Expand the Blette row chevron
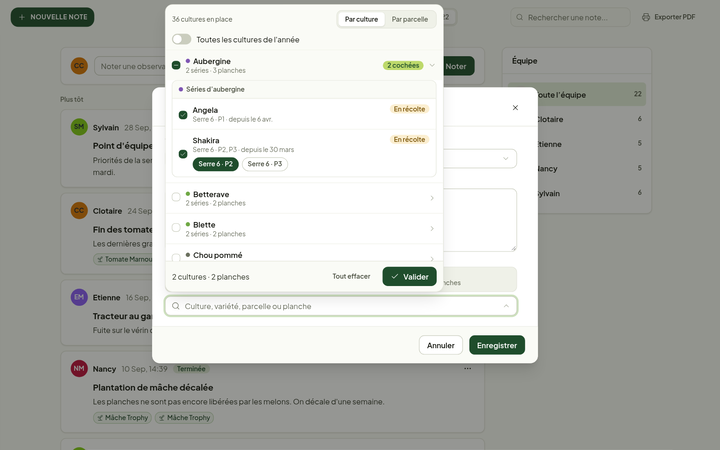The image size is (720, 450). click(x=432, y=228)
